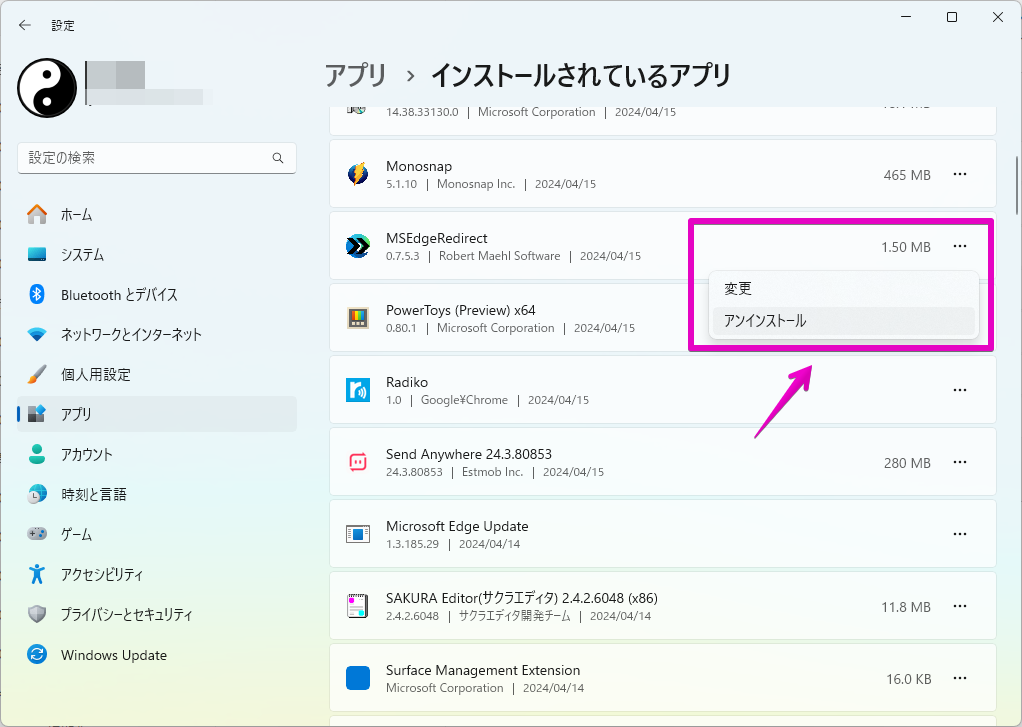Click the yin-yang profile avatar

click(47, 88)
